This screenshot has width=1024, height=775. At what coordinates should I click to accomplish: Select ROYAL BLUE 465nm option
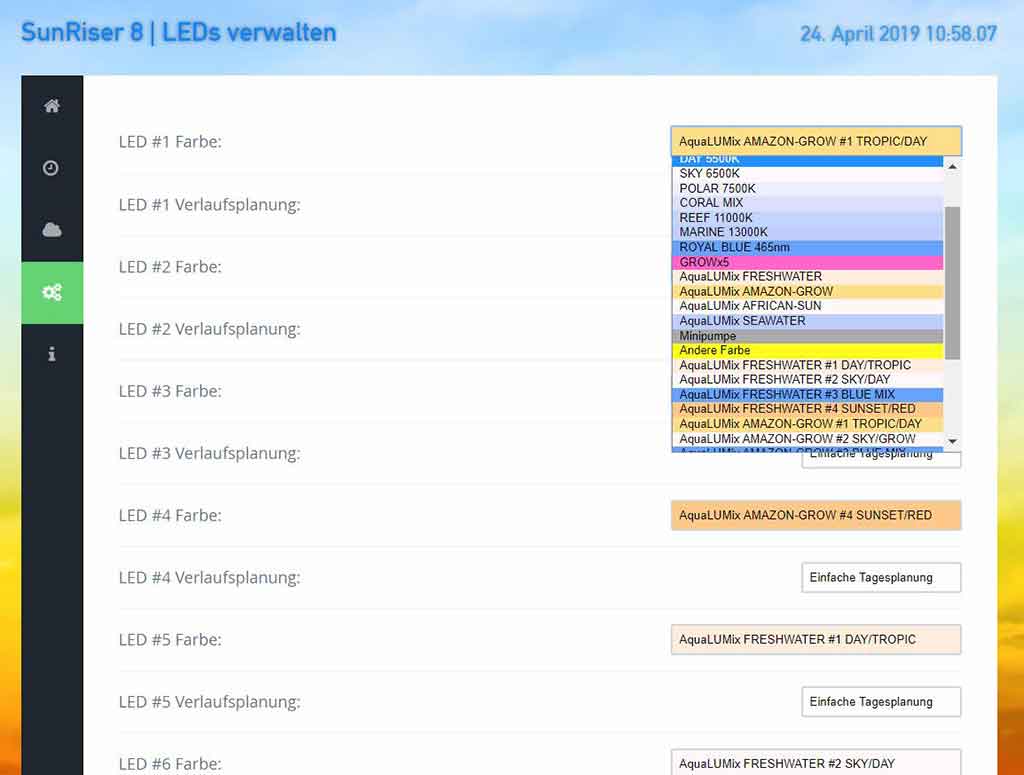[807, 247]
